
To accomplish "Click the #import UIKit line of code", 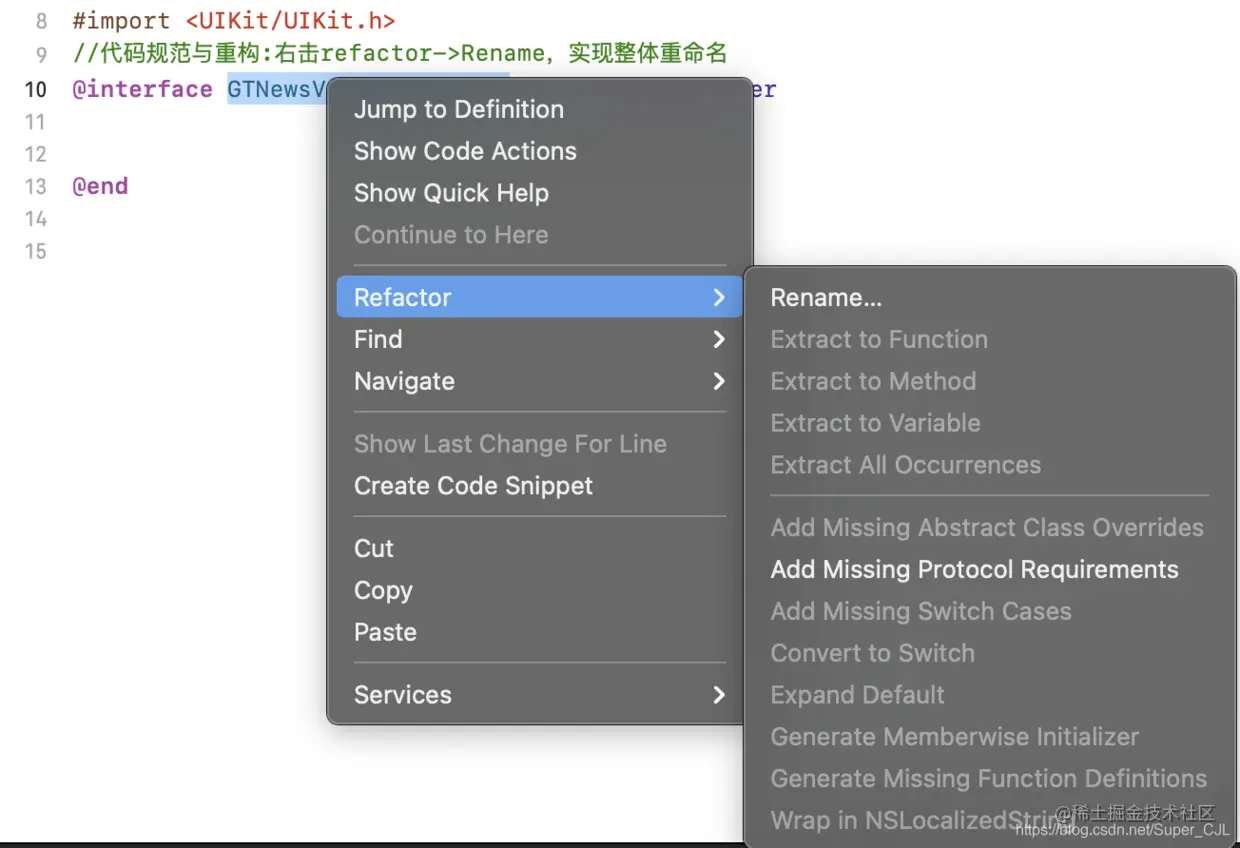I will coord(233,20).
